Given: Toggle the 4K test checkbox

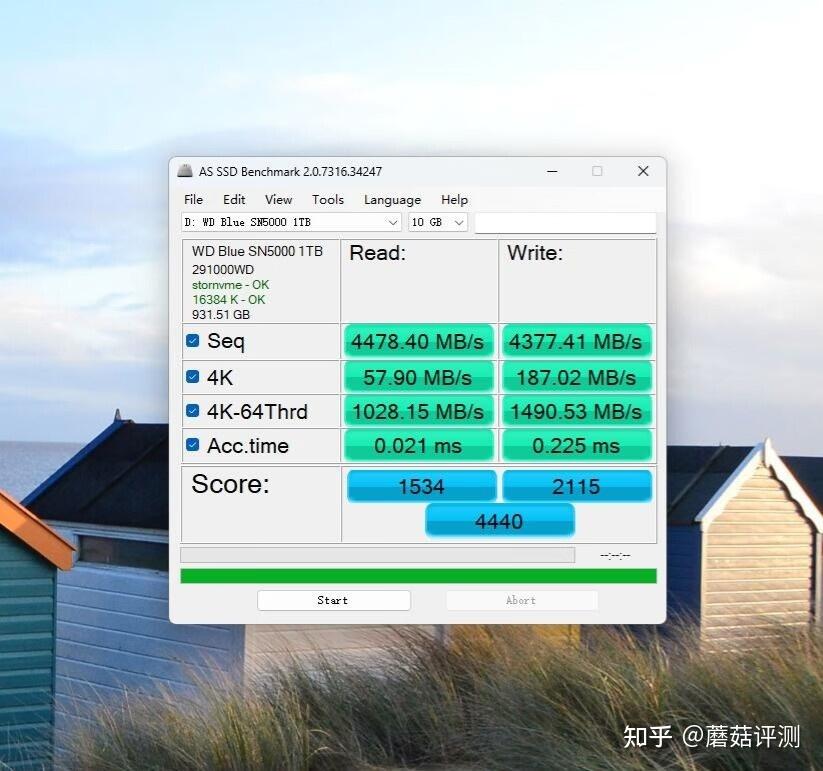Looking at the screenshot, I should [x=192, y=376].
